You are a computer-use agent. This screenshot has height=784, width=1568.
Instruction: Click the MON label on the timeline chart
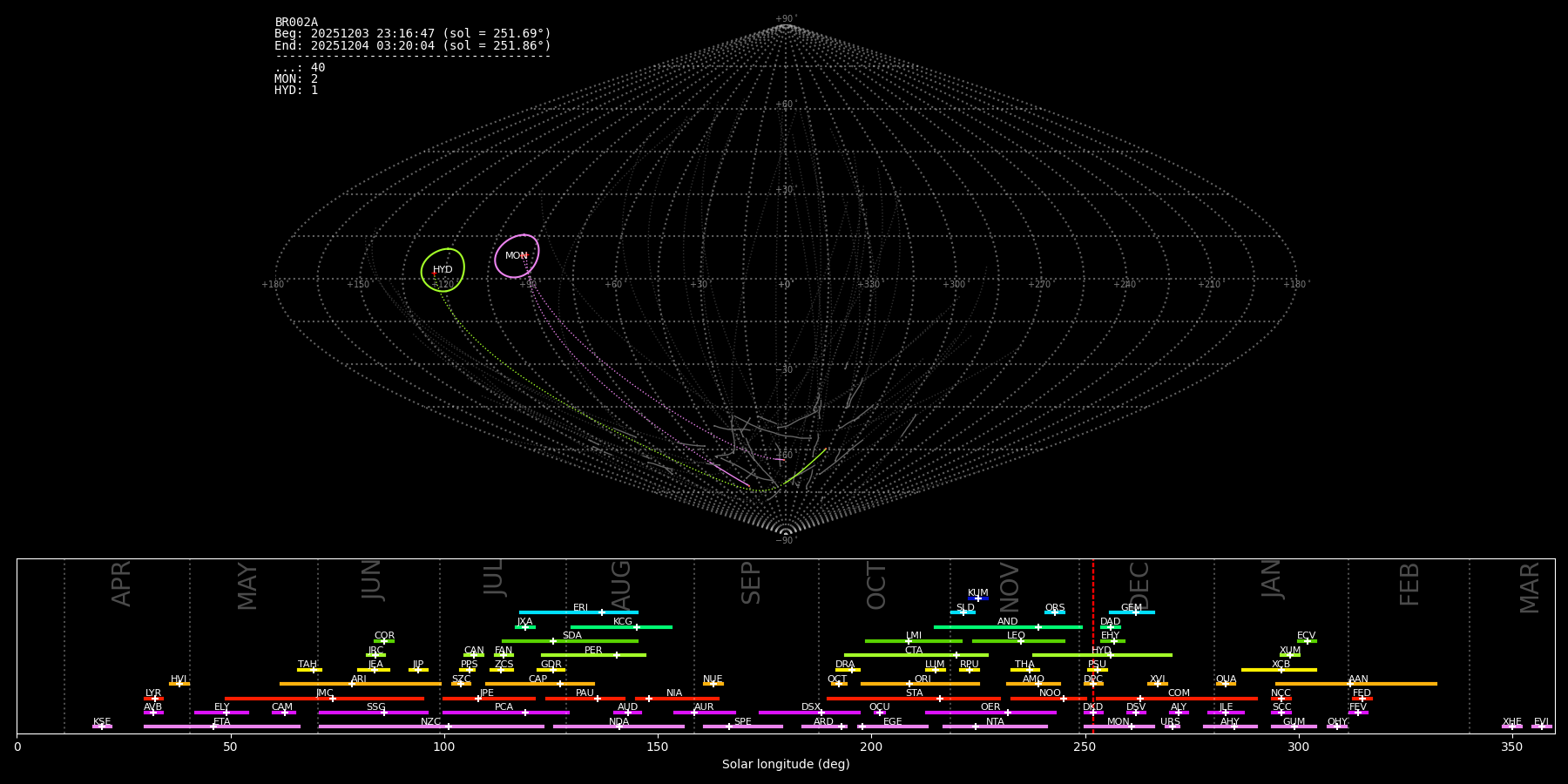(x=1119, y=722)
